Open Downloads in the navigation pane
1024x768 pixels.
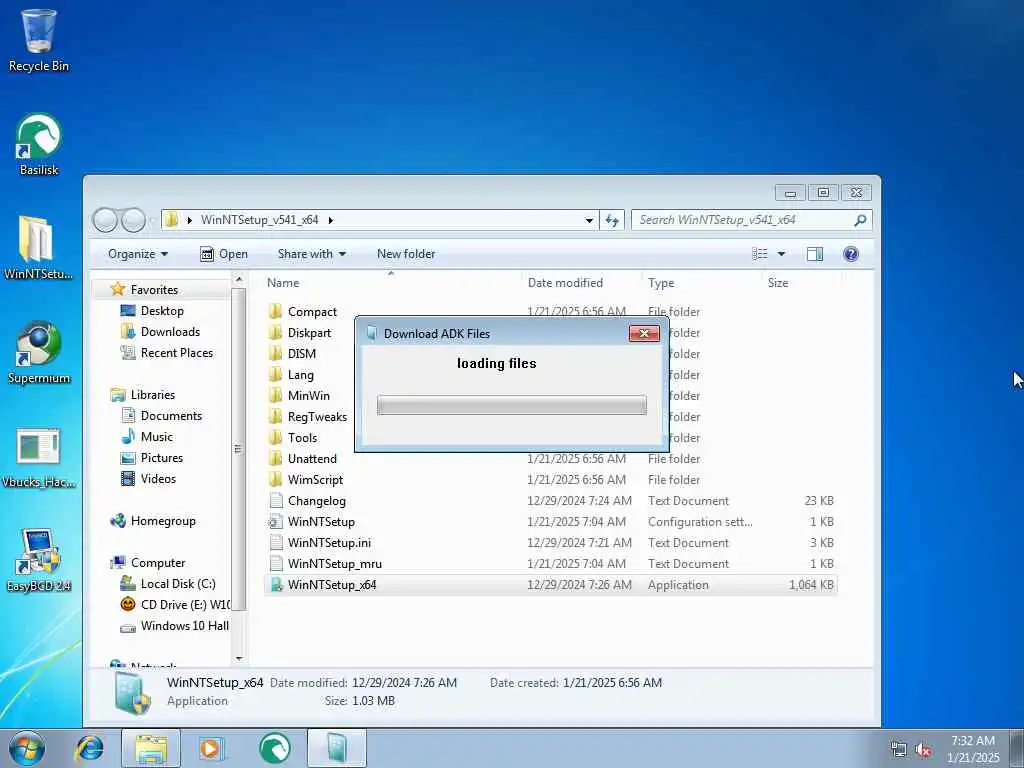[170, 332]
